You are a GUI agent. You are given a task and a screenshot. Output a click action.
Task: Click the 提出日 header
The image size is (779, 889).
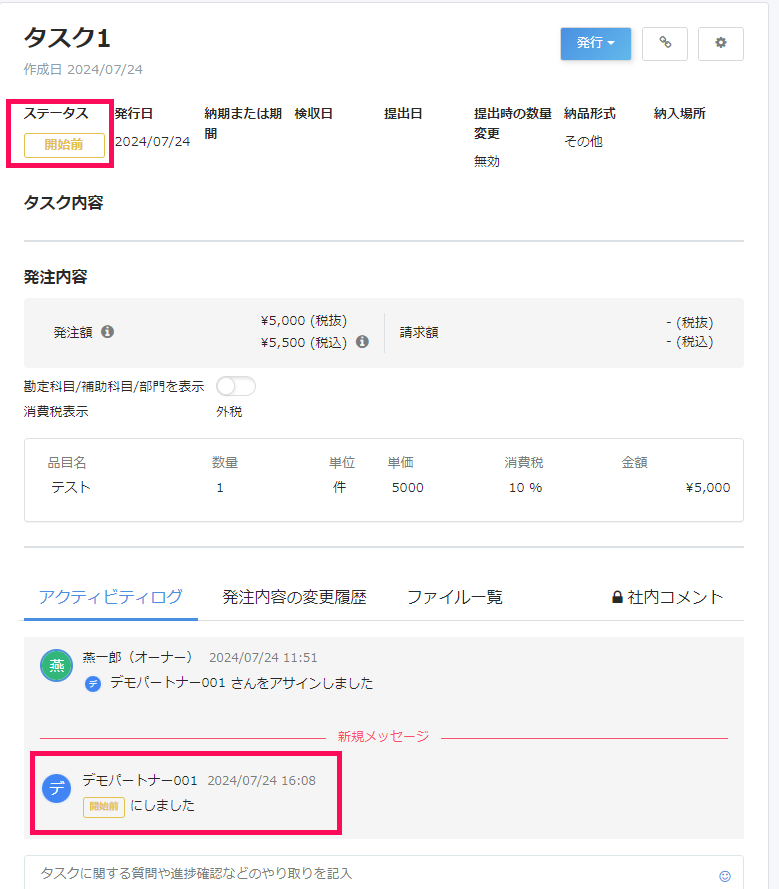click(403, 113)
